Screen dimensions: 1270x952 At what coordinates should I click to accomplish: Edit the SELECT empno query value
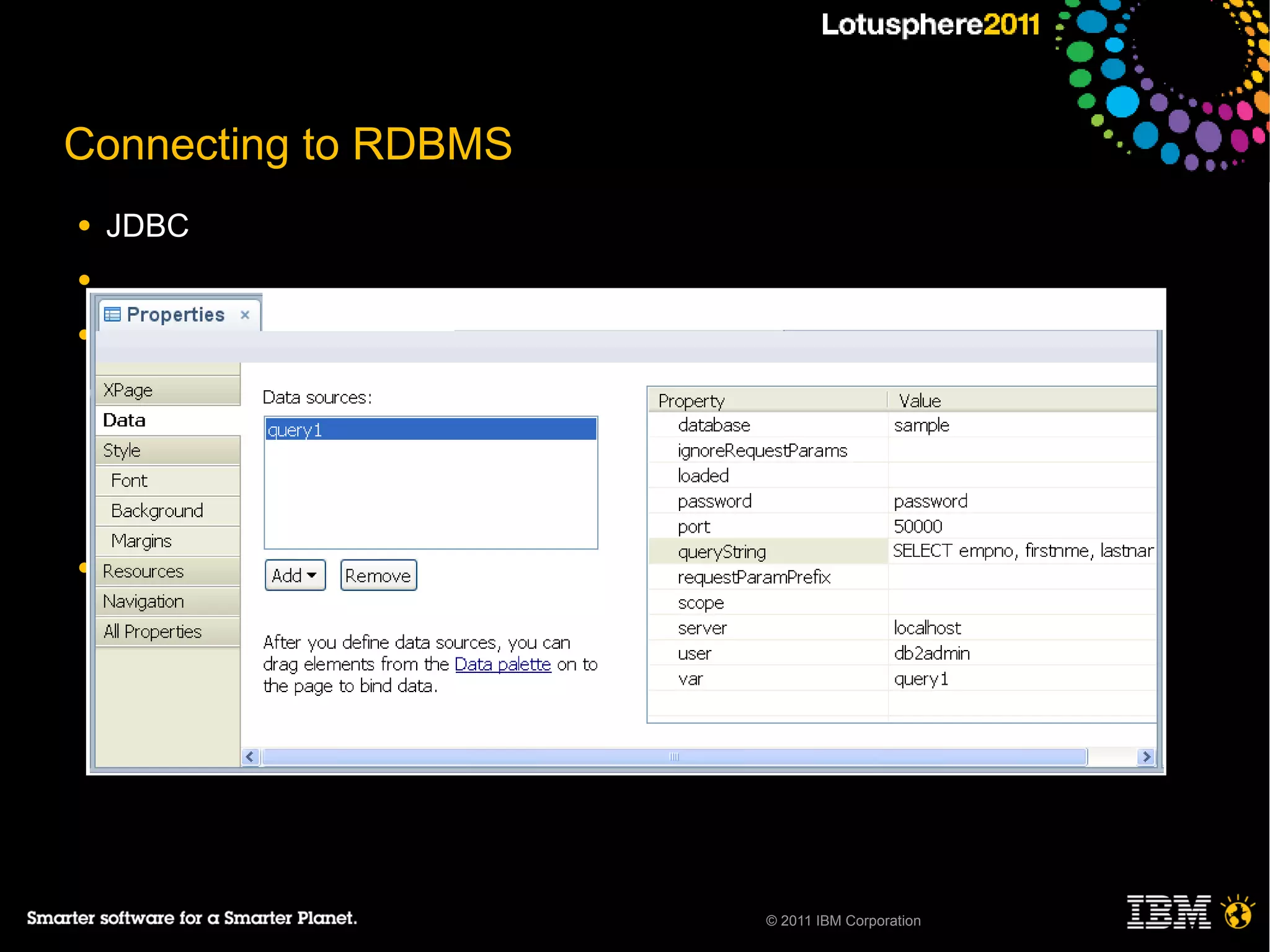[x=1022, y=551]
